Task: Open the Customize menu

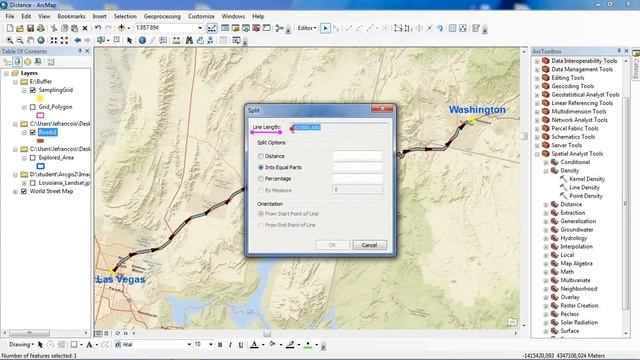Action: click(201, 16)
